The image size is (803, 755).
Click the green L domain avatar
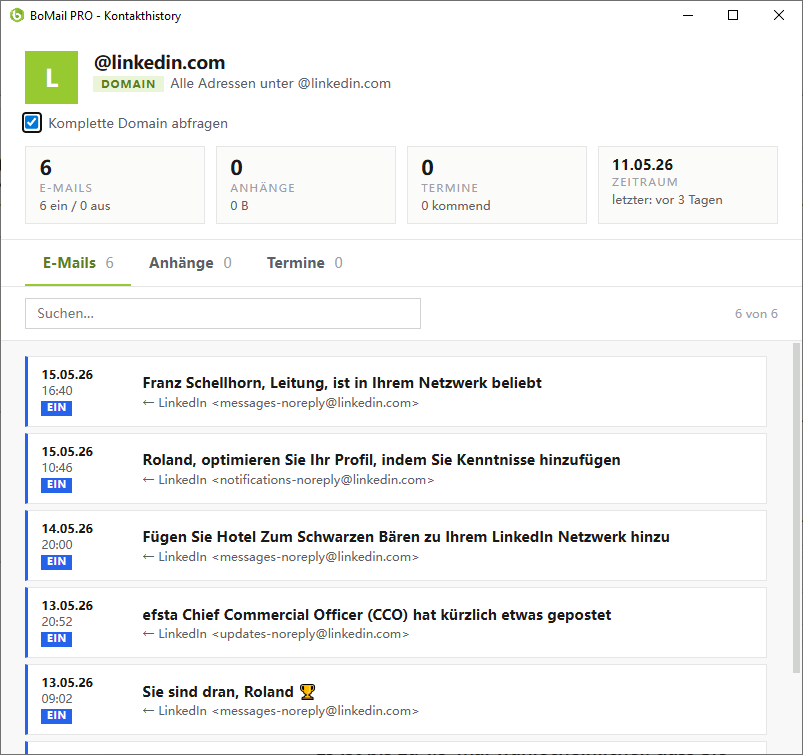click(51, 77)
